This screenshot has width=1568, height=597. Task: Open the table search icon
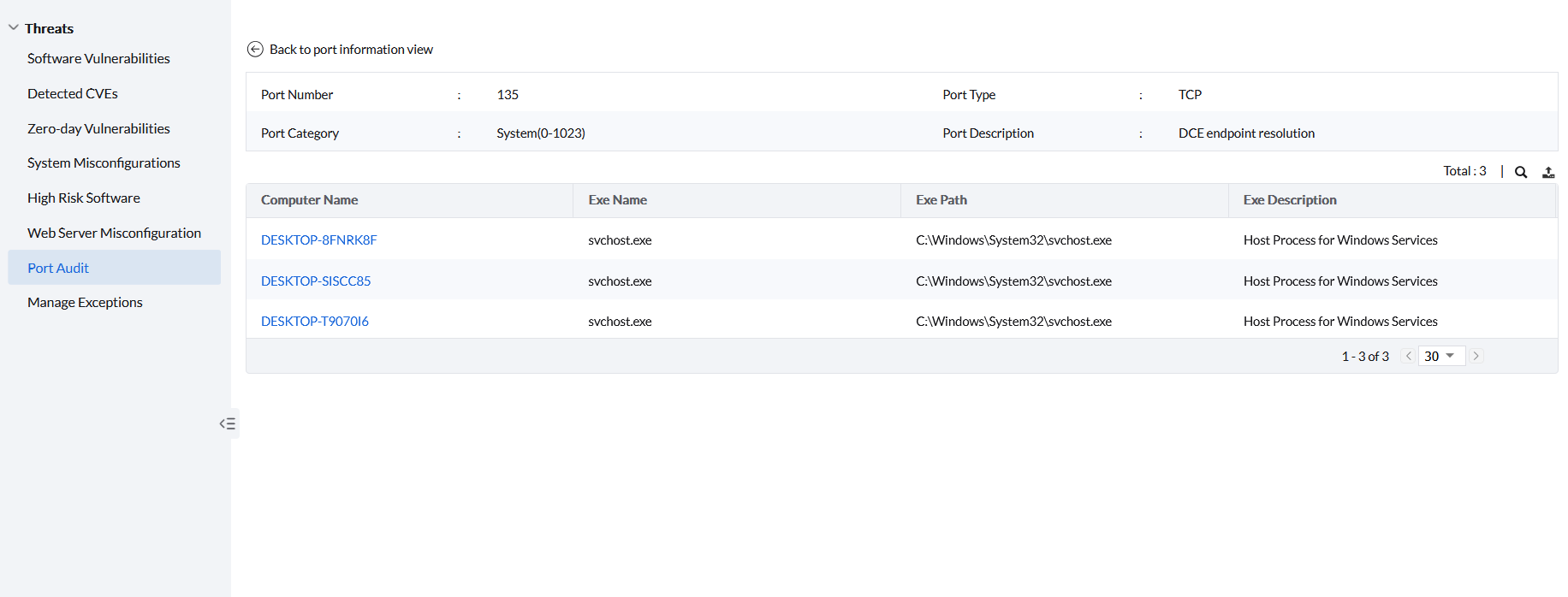coord(1521,172)
